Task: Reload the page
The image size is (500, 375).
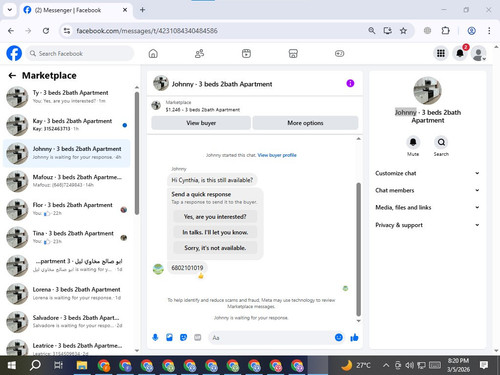Action: coord(46,31)
